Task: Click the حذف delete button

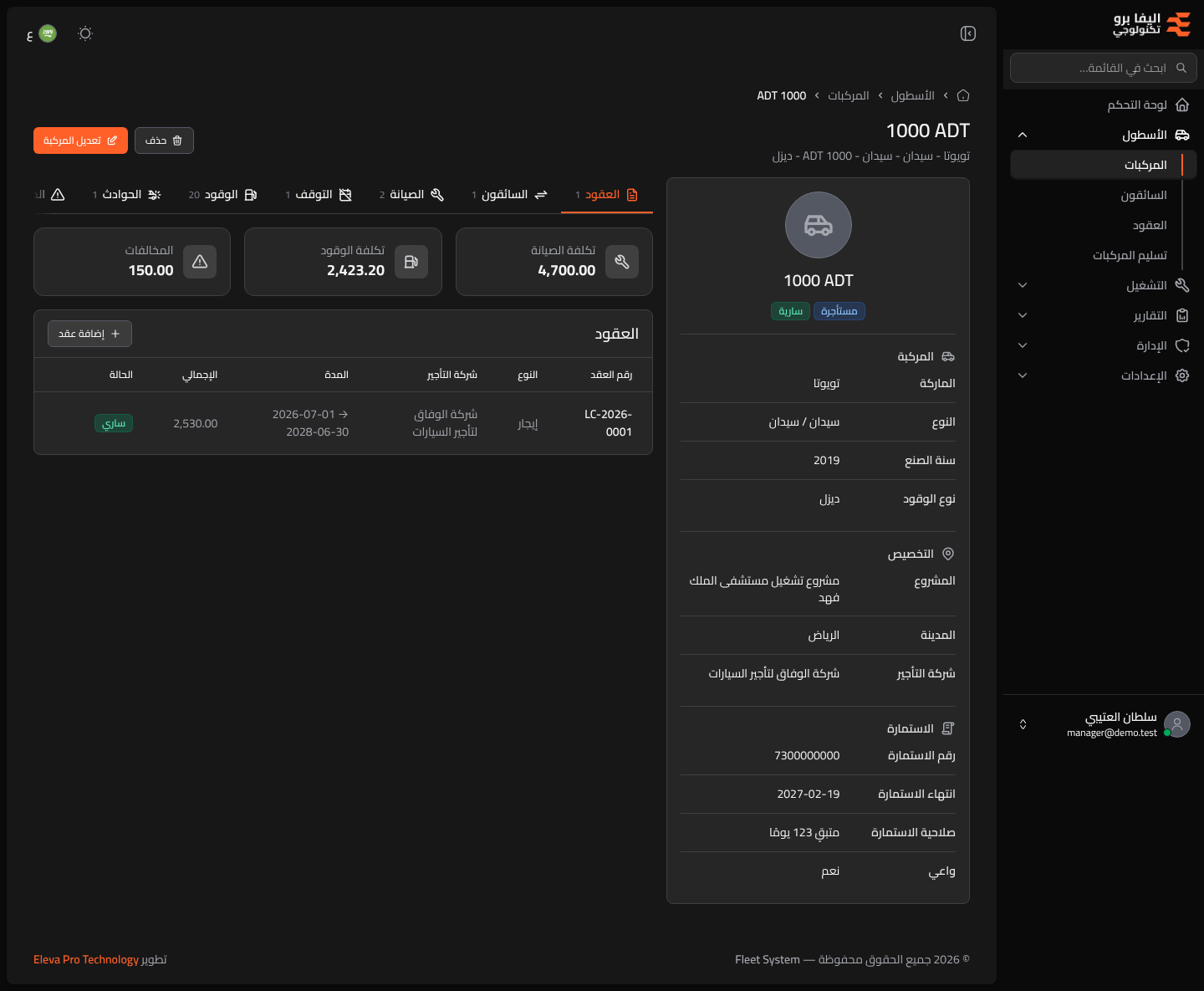Action: click(x=164, y=140)
